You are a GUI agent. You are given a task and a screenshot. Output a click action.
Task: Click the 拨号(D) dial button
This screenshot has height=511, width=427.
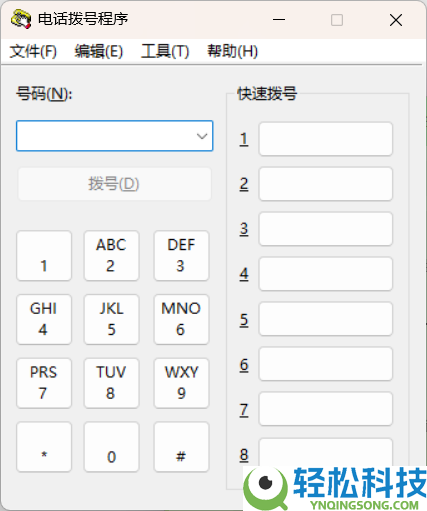tap(114, 184)
